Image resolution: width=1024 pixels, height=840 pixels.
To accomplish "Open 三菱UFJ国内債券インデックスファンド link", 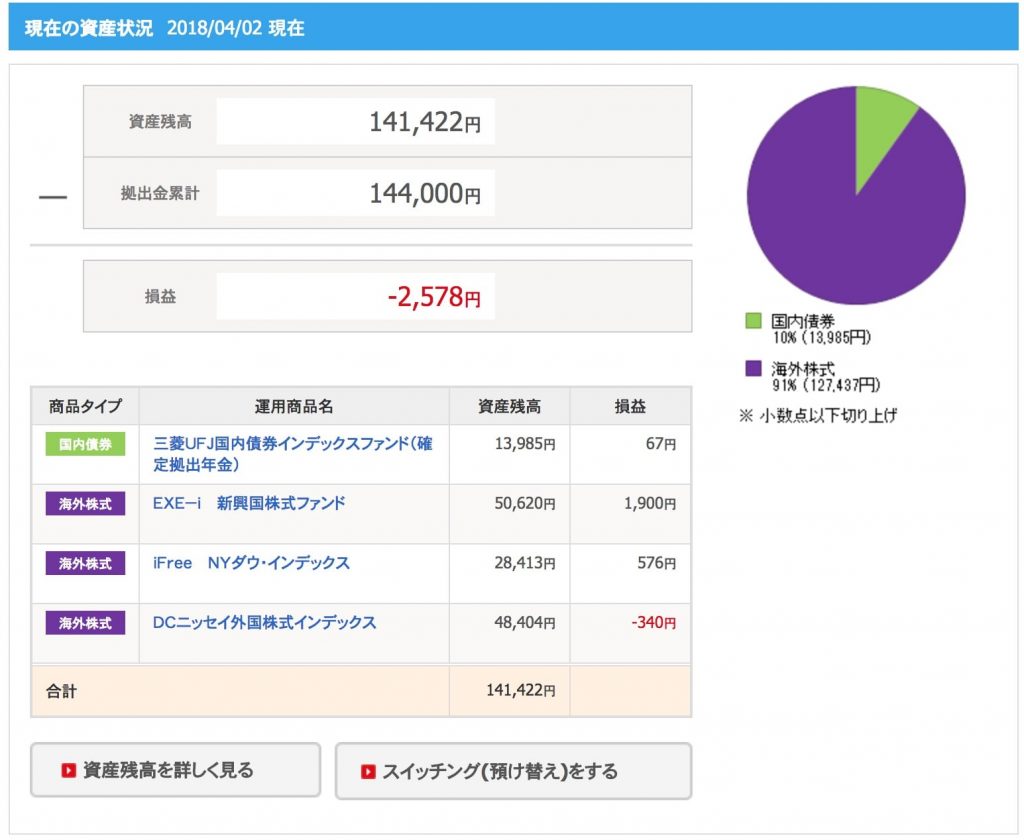I will coord(293,454).
